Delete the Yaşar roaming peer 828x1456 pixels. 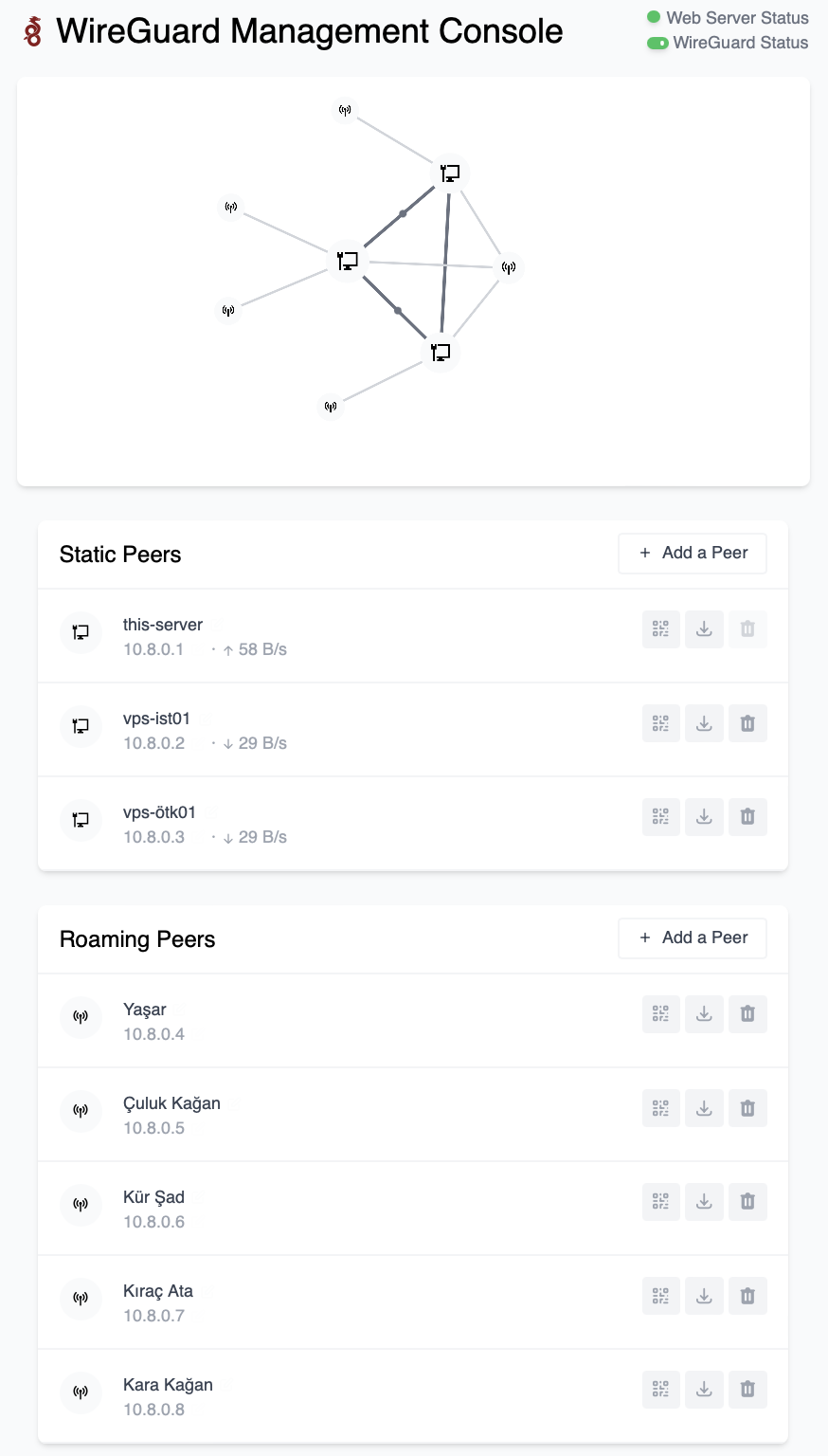(747, 1014)
